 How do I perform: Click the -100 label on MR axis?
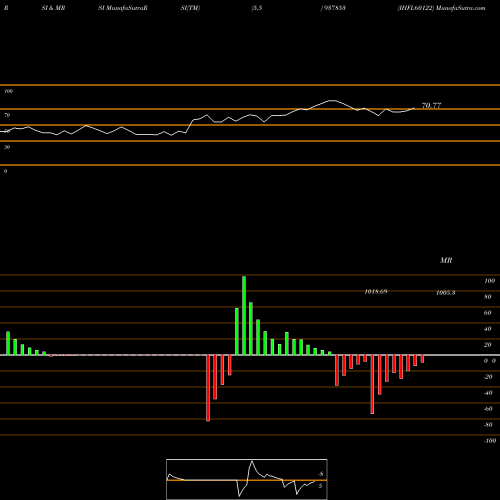click(x=490, y=441)
